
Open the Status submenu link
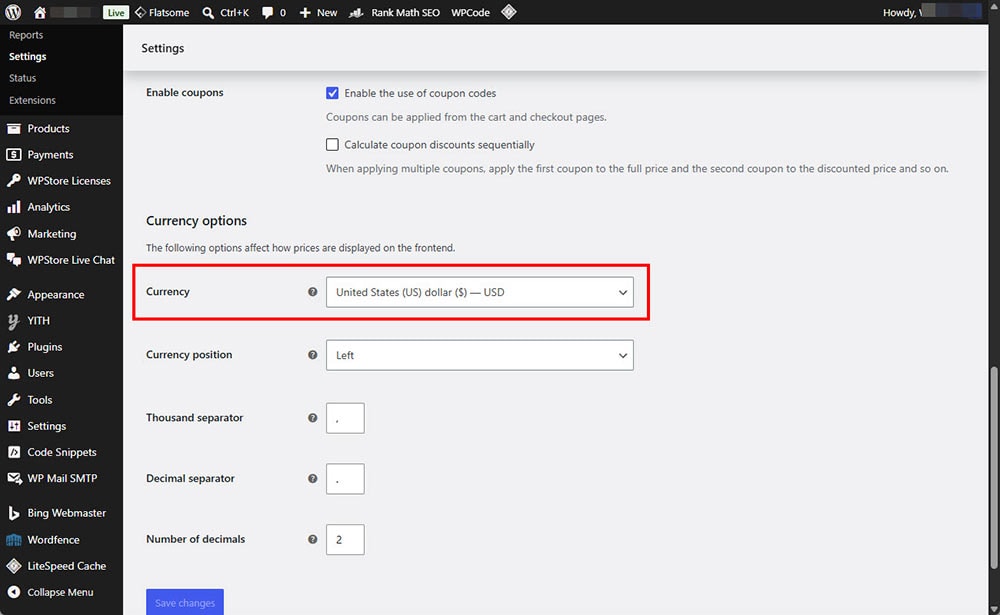coord(22,78)
